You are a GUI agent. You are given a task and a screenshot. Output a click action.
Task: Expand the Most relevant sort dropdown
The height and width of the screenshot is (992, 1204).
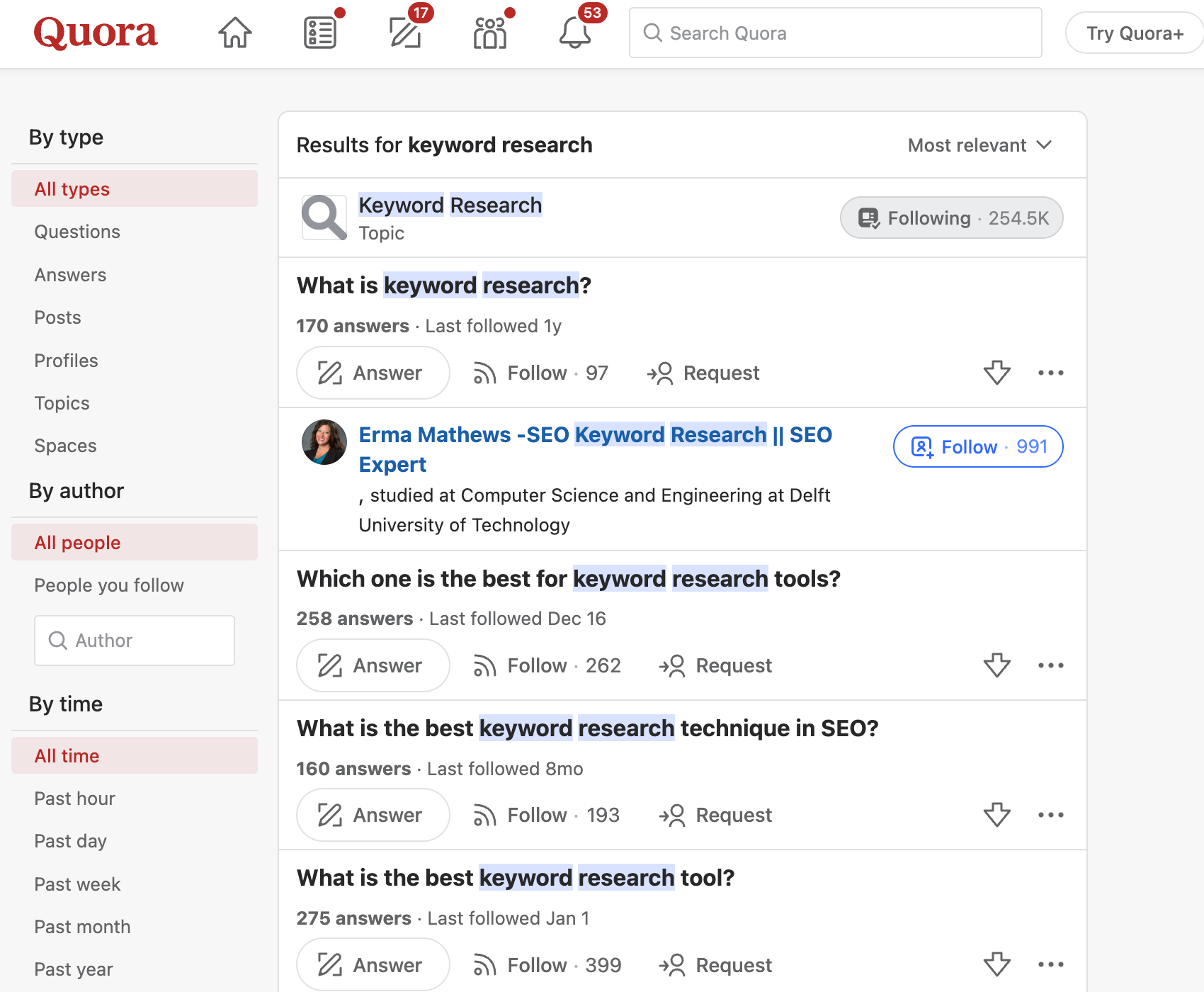coord(980,145)
